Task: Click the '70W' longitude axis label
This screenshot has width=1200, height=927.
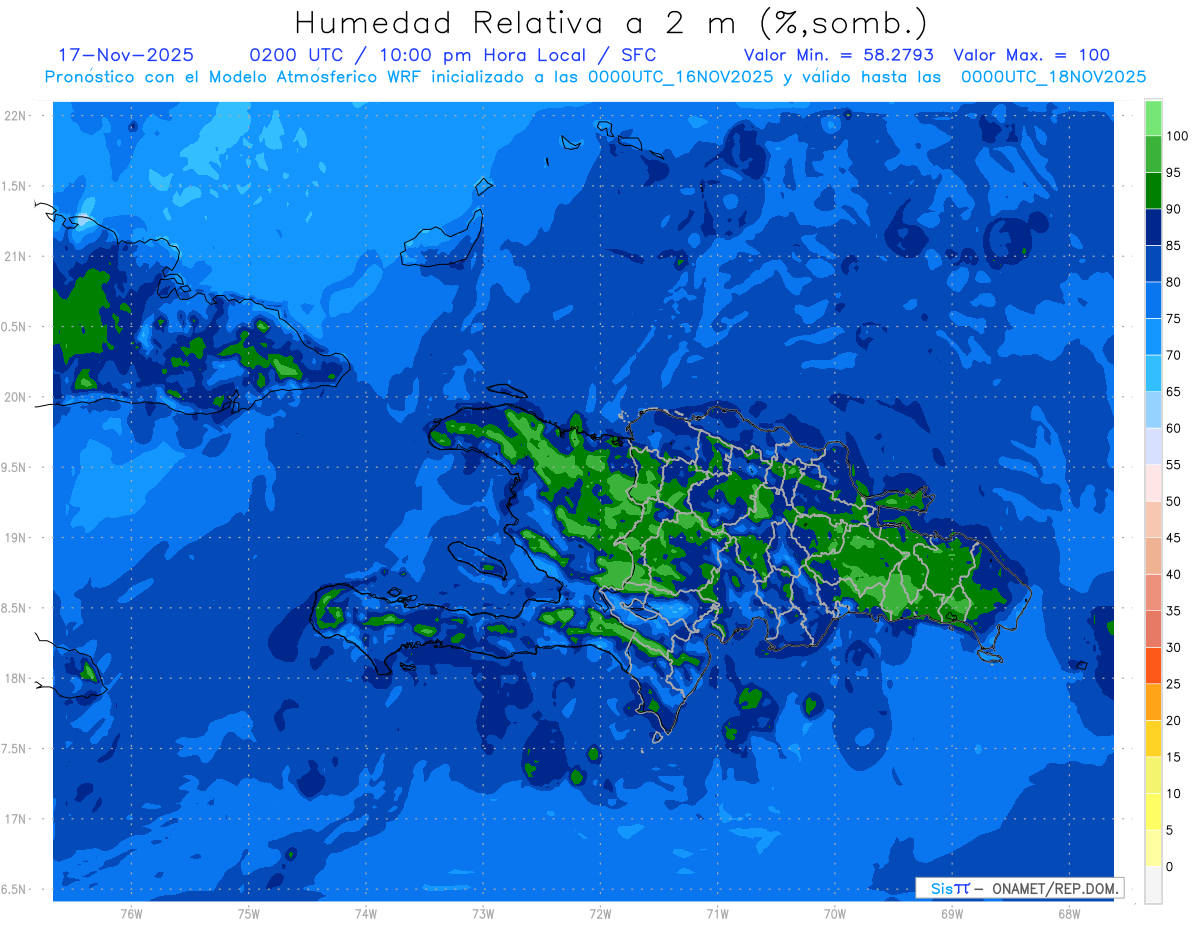Action: [835, 913]
